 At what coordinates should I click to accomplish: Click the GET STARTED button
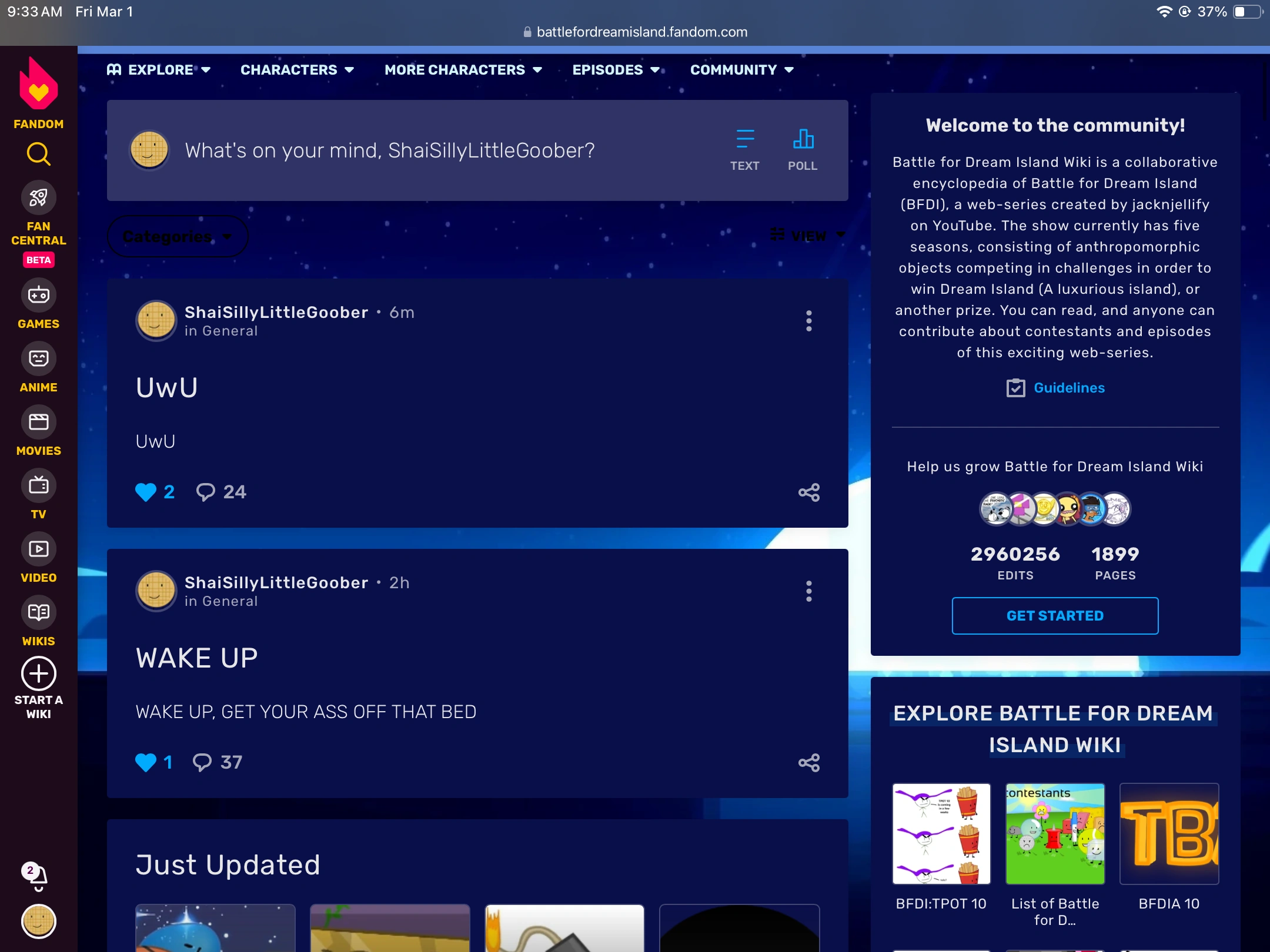(x=1054, y=615)
